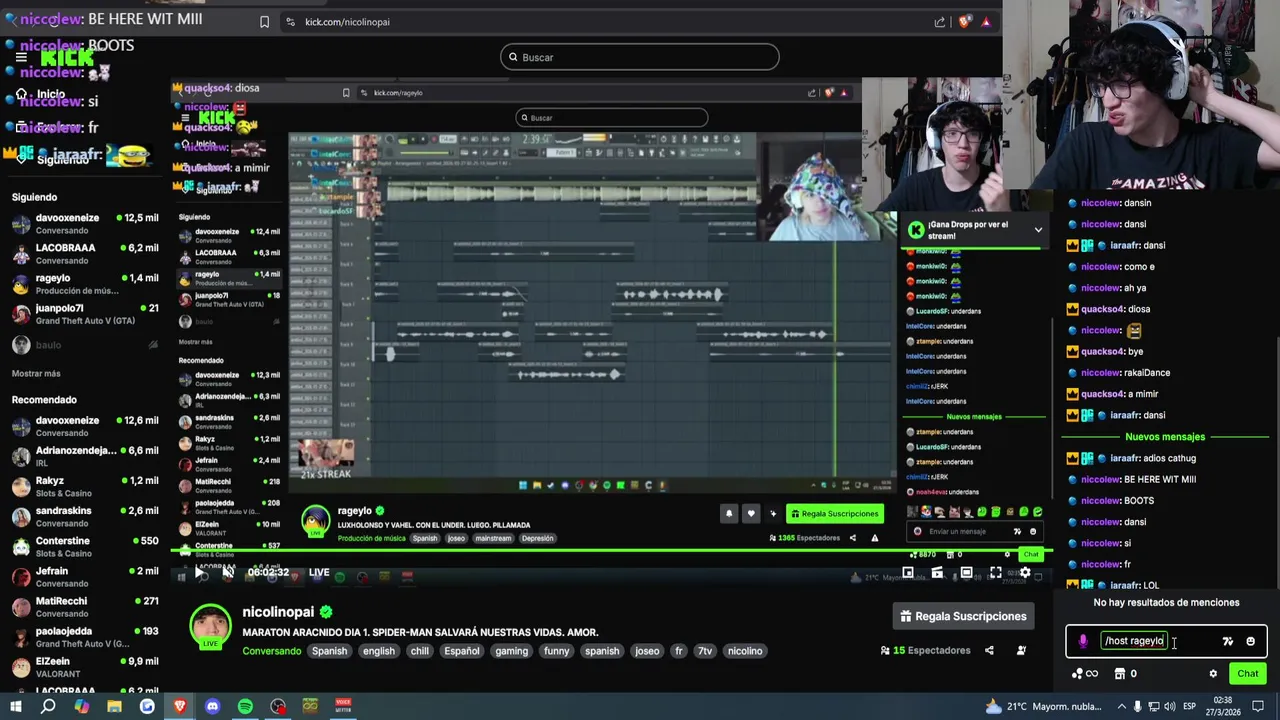Click green Regala Suscripciones on rageylo stream
The image size is (1280, 720).
[x=834, y=514]
